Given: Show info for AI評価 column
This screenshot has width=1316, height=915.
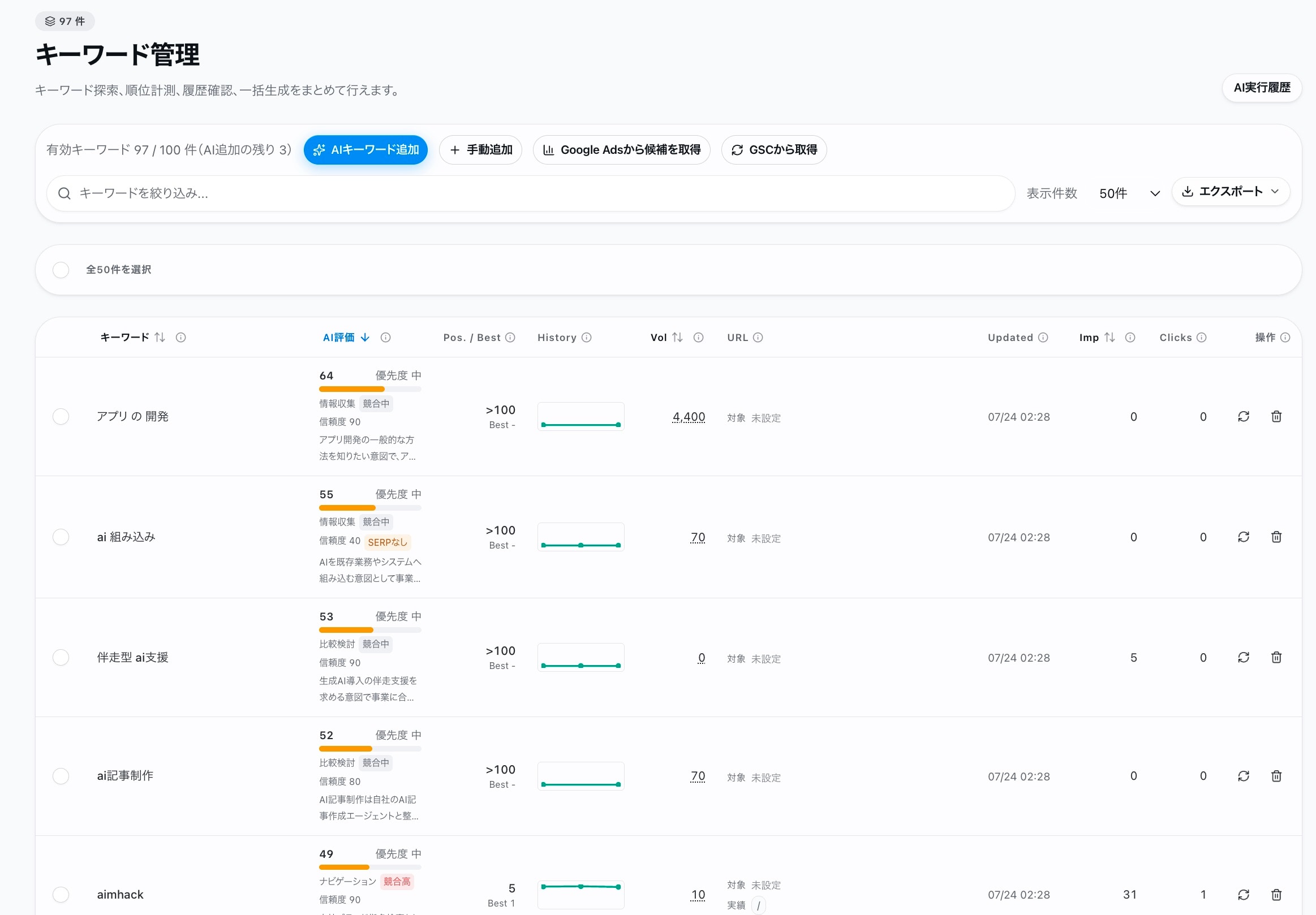Looking at the screenshot, I should pos(386,338).
